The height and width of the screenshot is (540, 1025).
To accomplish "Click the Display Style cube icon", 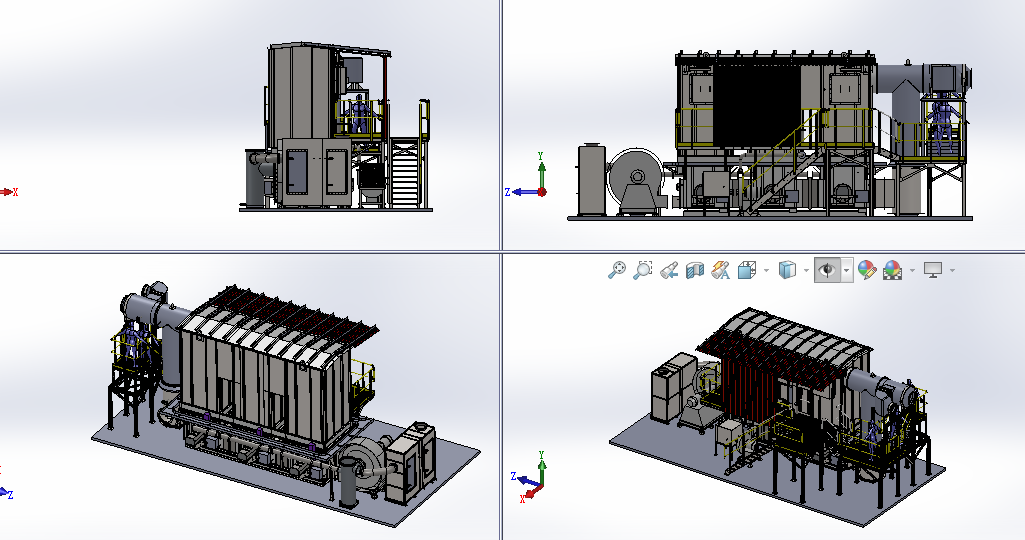I will point(787,270).
